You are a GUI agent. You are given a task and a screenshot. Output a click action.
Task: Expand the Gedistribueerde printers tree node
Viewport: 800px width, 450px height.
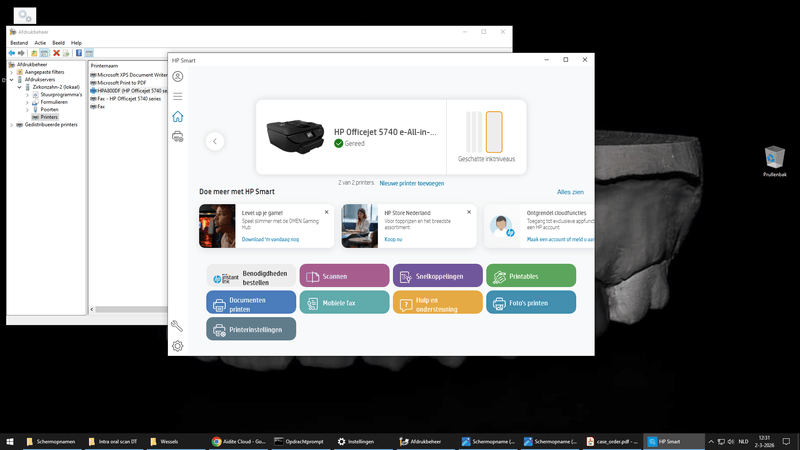coord(12,124)
